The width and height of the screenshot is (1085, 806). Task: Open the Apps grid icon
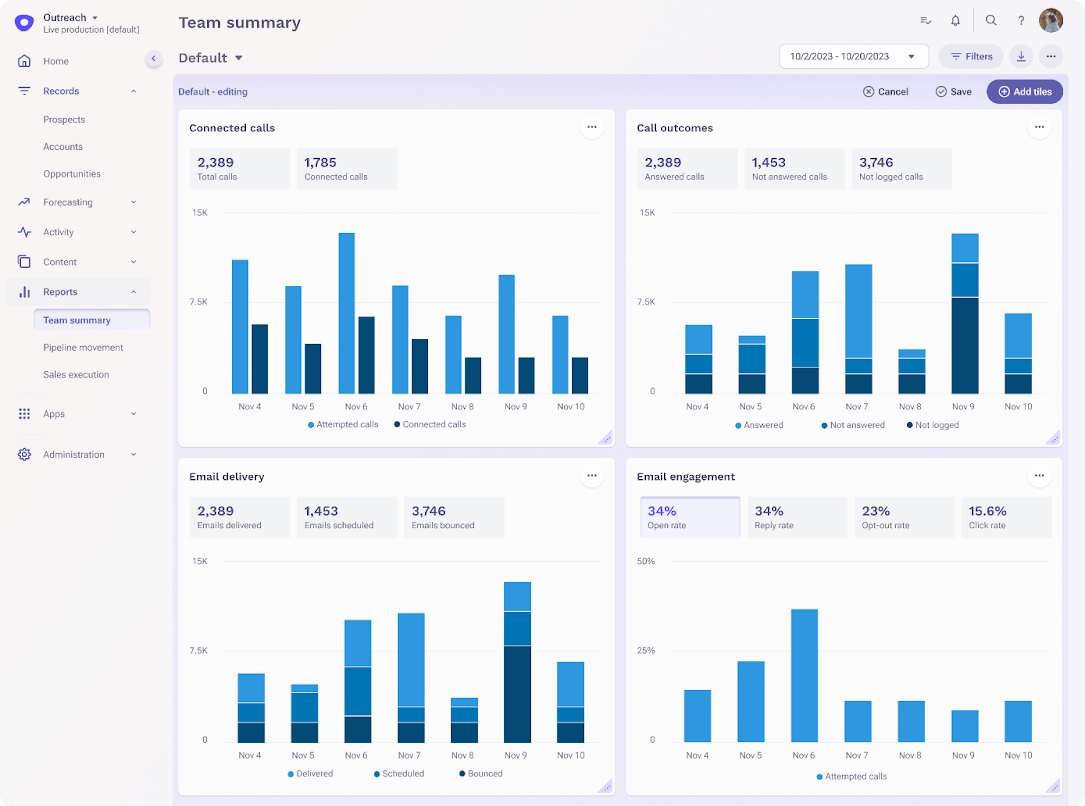pos(23,414)
